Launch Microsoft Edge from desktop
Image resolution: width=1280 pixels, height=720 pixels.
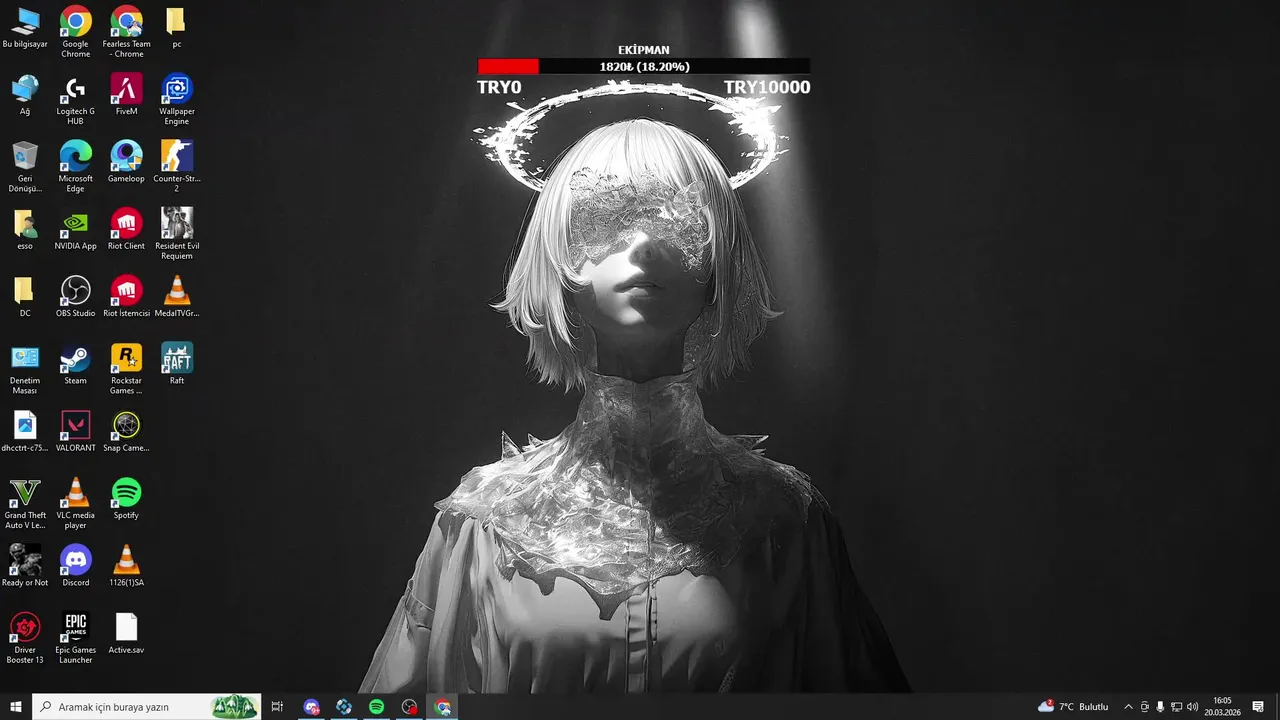(76, 167)
